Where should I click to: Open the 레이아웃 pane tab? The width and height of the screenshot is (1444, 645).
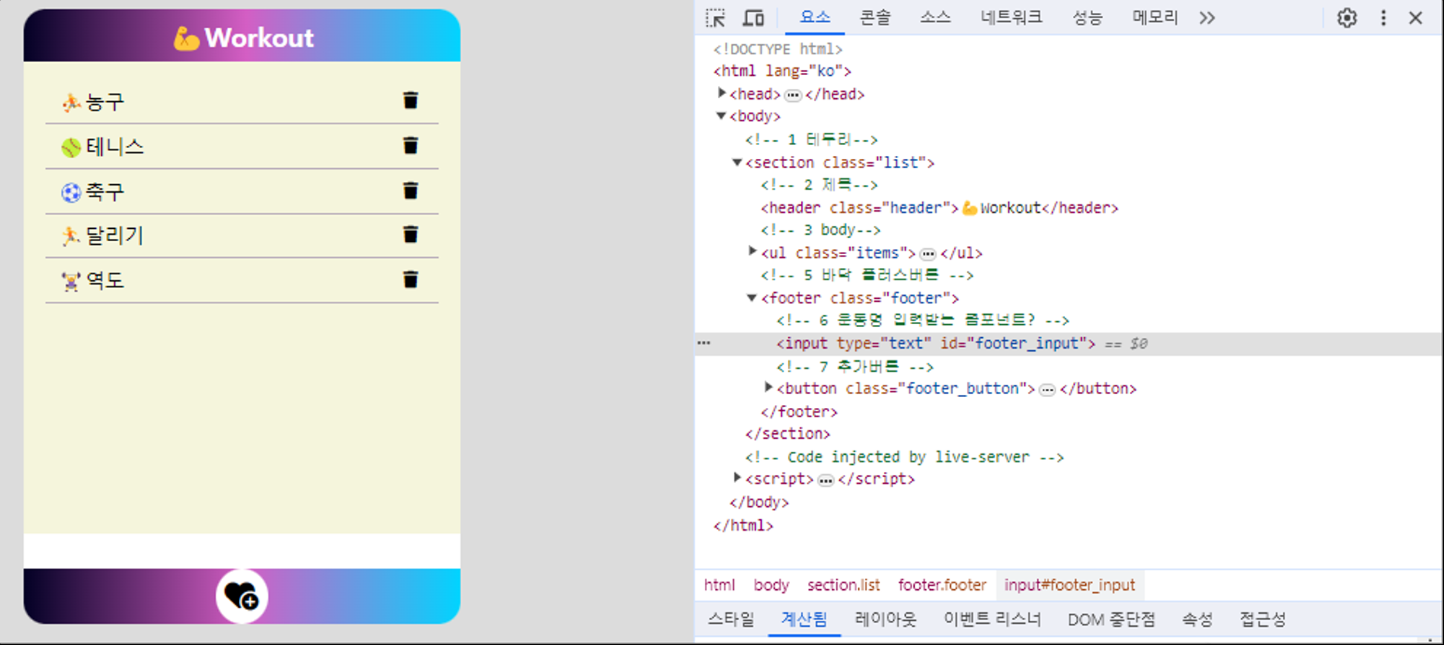coord(885,619)
